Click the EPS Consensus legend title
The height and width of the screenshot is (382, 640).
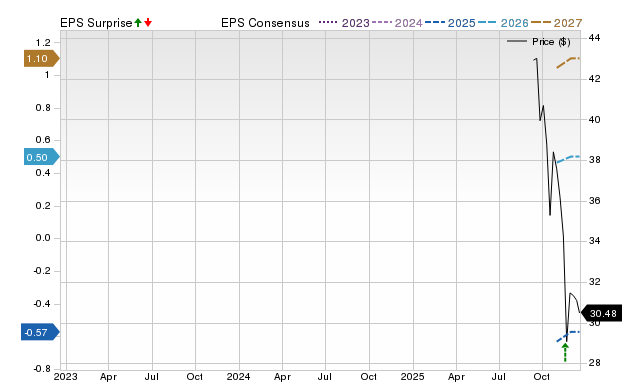tap(265, 23)
